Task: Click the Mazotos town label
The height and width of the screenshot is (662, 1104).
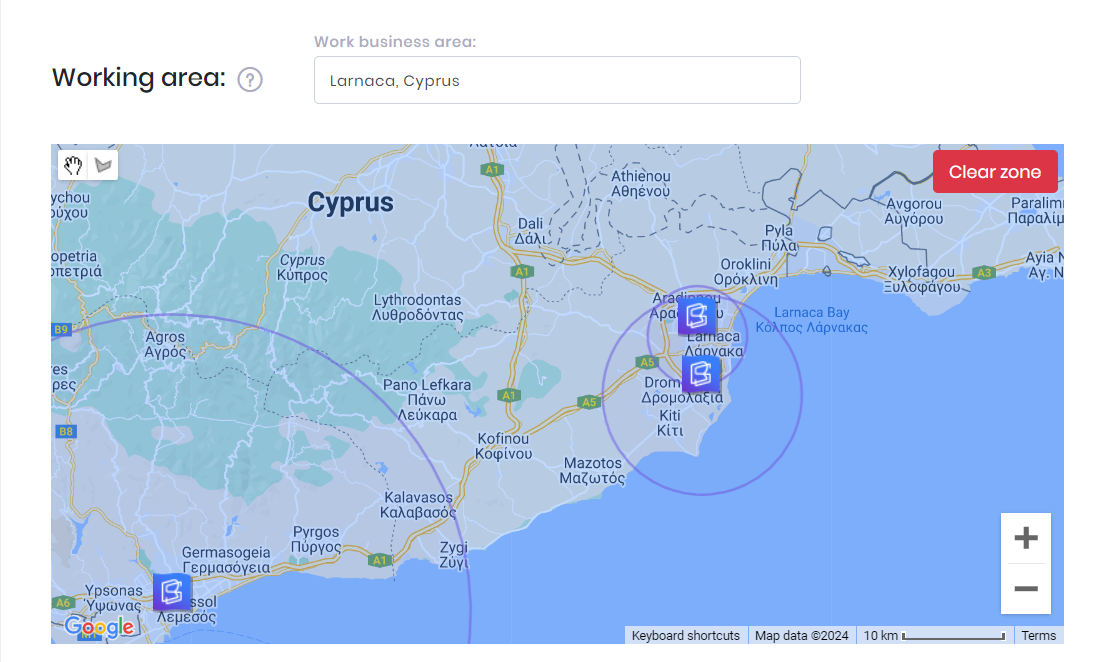Action: pos(594,470)
